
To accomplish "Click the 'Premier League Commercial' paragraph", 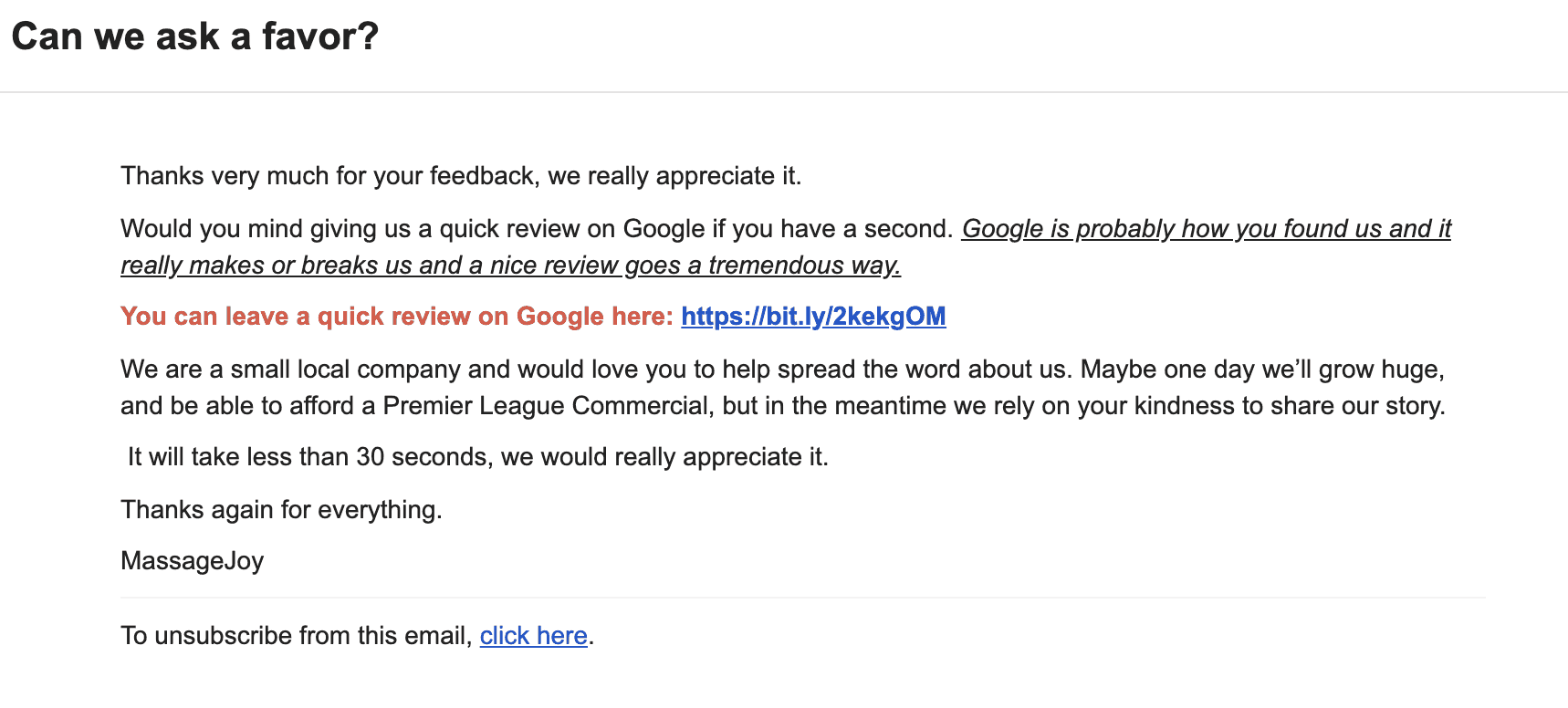I will 783,388.
